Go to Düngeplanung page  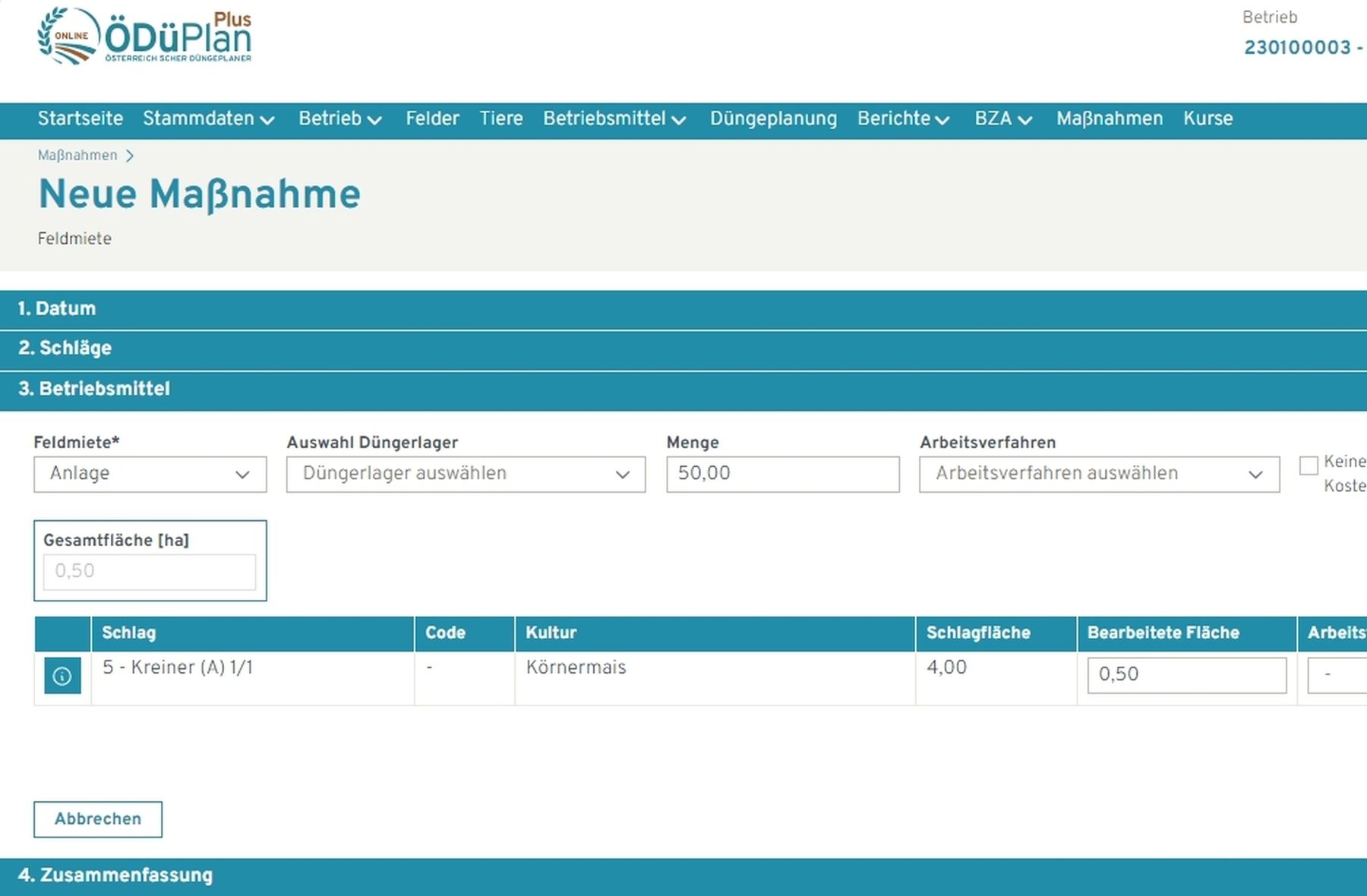(773, 119)
